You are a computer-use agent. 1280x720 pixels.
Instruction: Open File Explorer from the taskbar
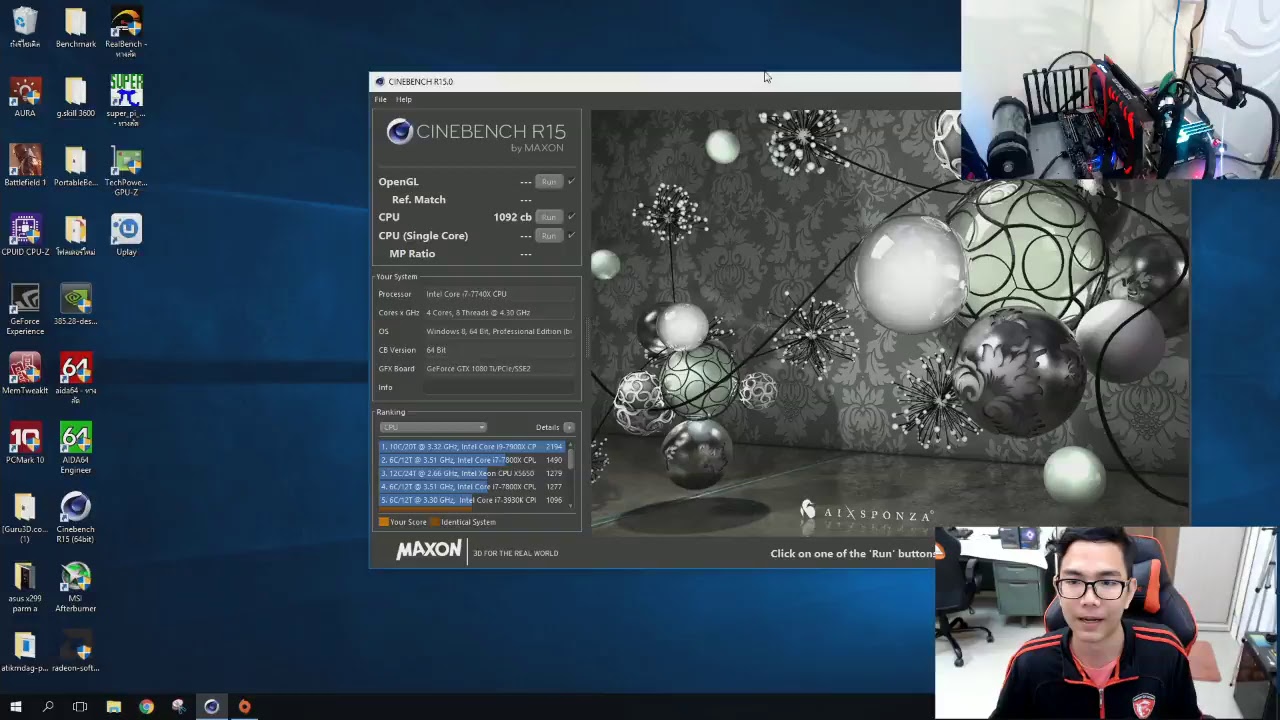(x=114, y=707)
